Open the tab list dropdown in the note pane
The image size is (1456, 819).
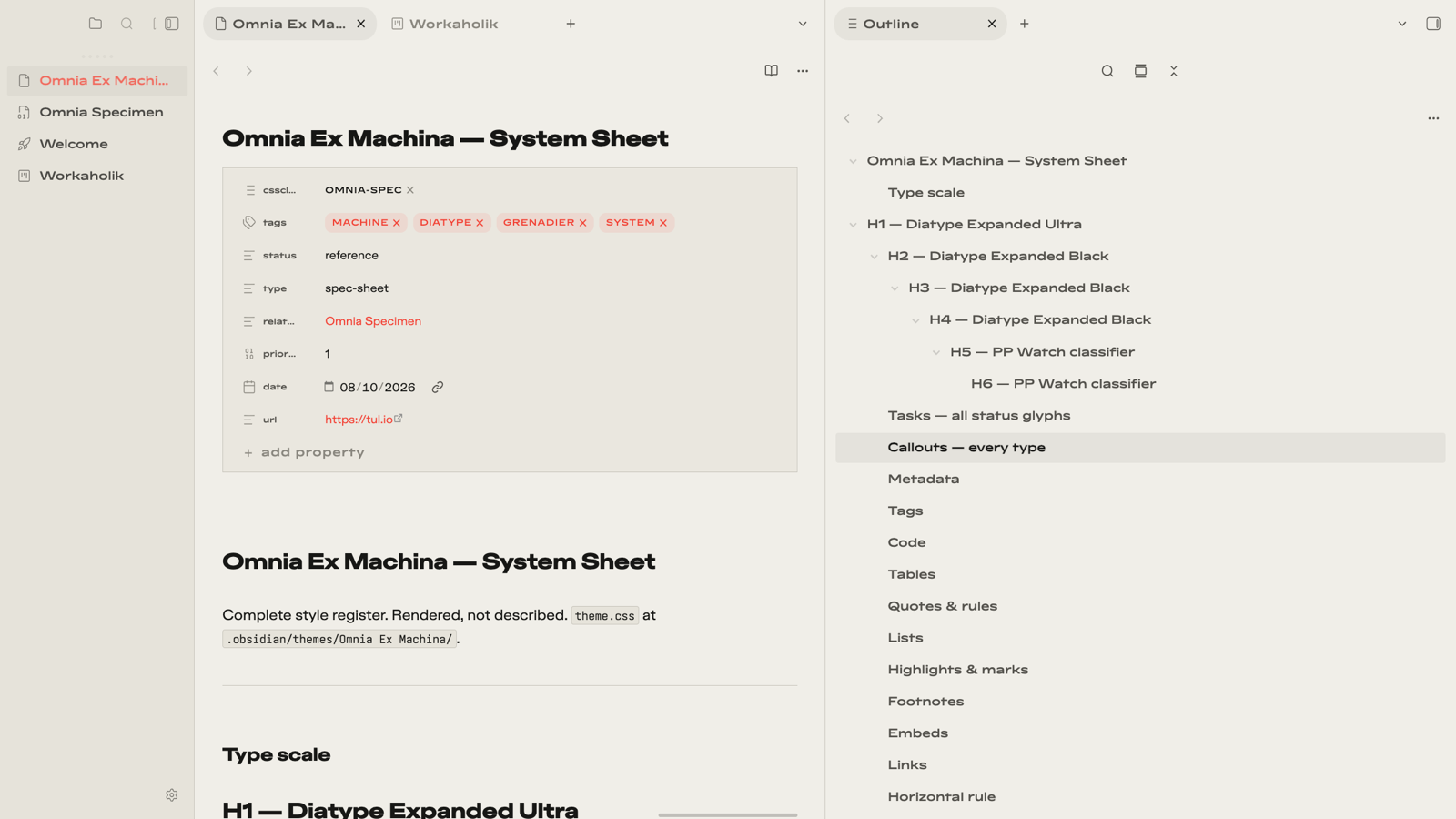point(803,24)
